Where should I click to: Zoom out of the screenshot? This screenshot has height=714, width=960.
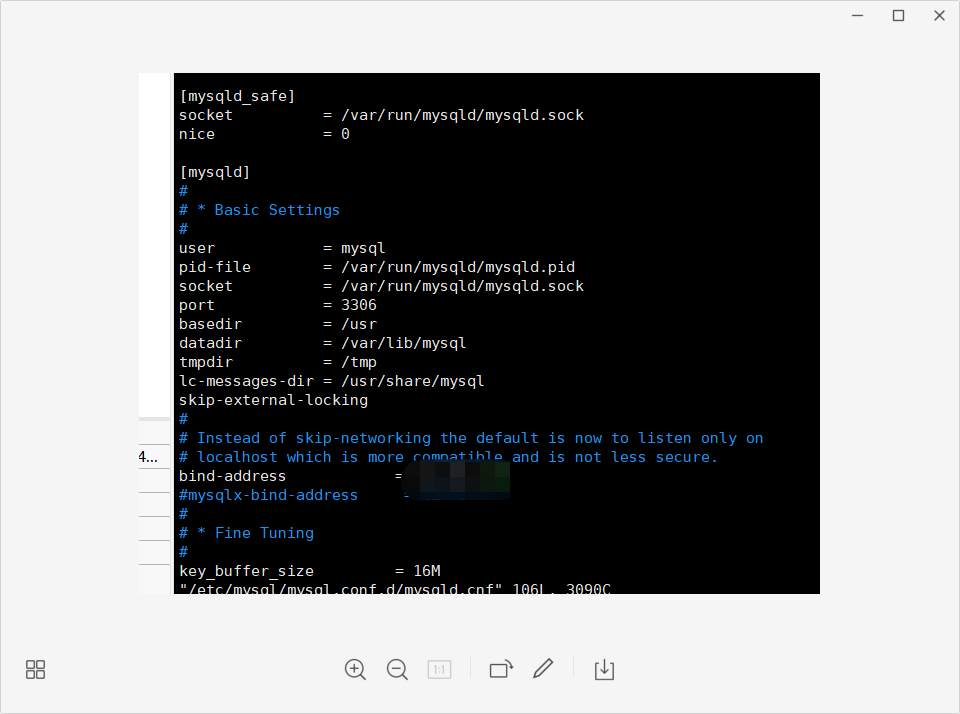(x=397, y=669)
